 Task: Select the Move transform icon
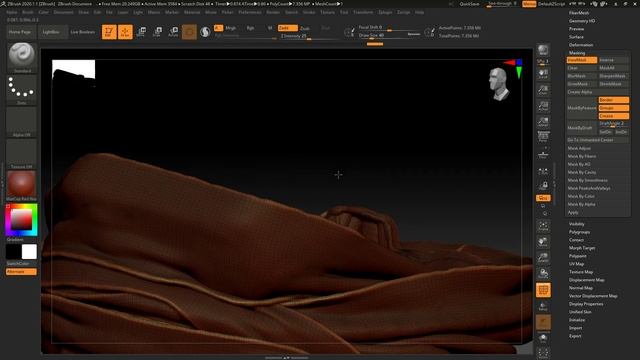coord(141,32)
